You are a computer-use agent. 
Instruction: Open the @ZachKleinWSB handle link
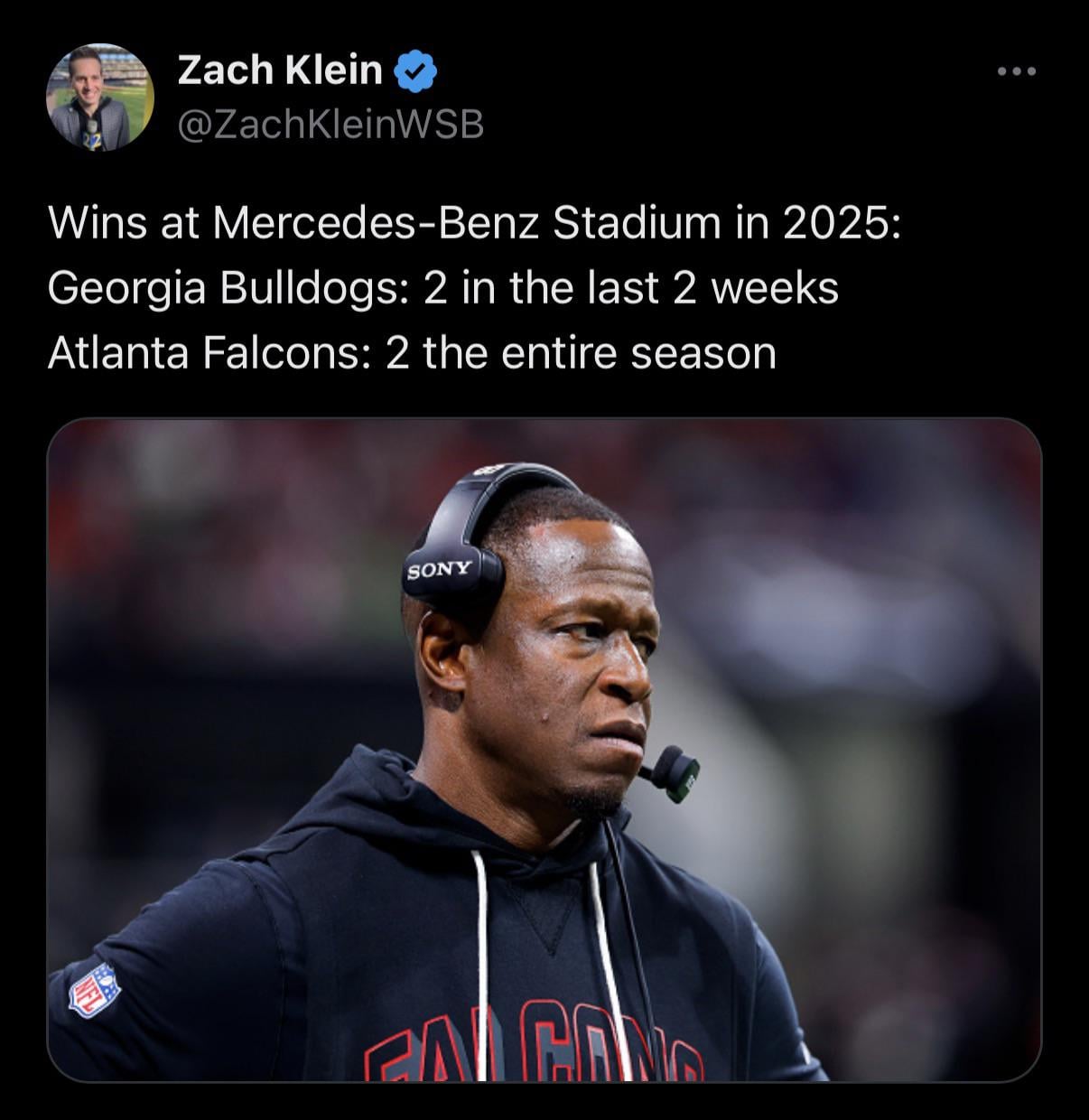(330, 125)
